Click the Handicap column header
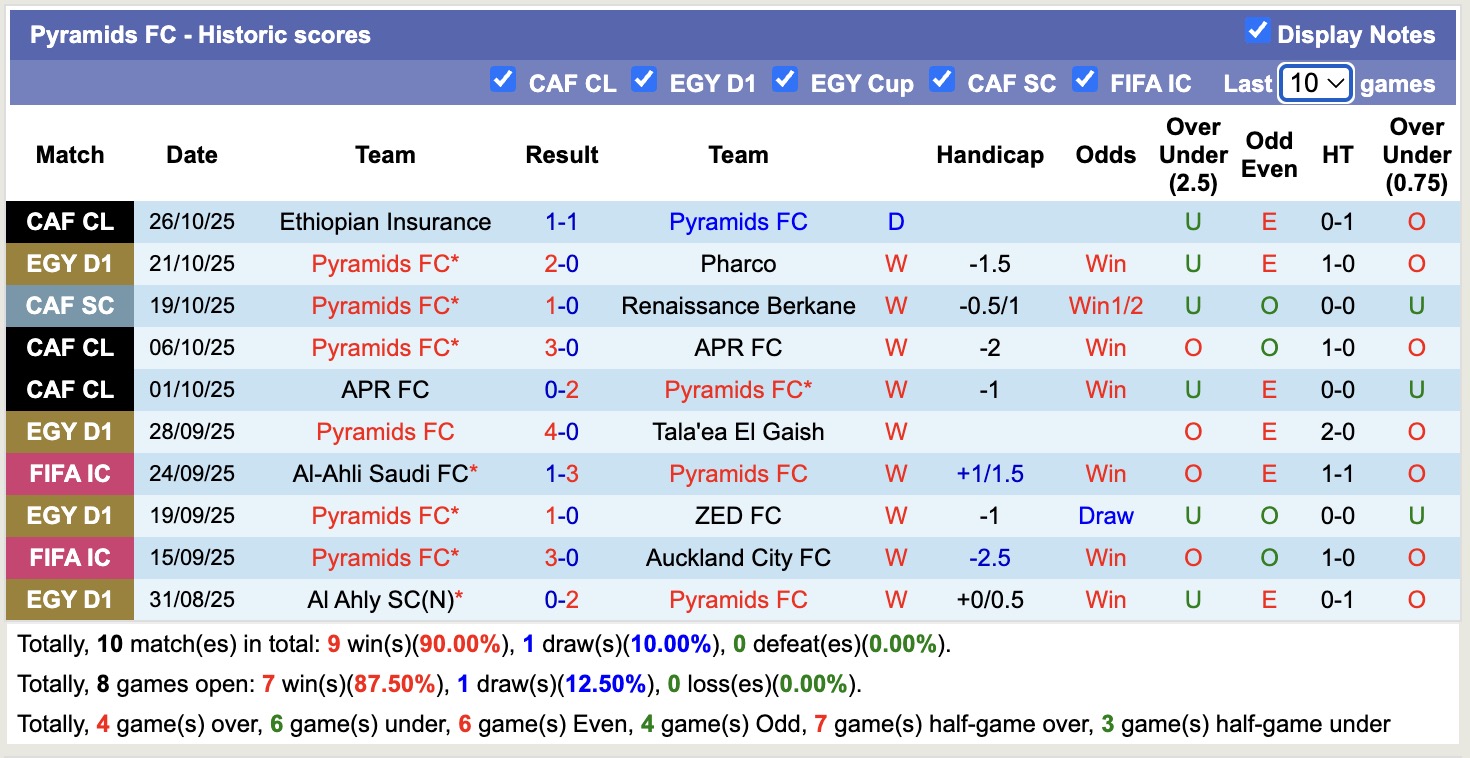1470x758 pixels. coord(989,155)
